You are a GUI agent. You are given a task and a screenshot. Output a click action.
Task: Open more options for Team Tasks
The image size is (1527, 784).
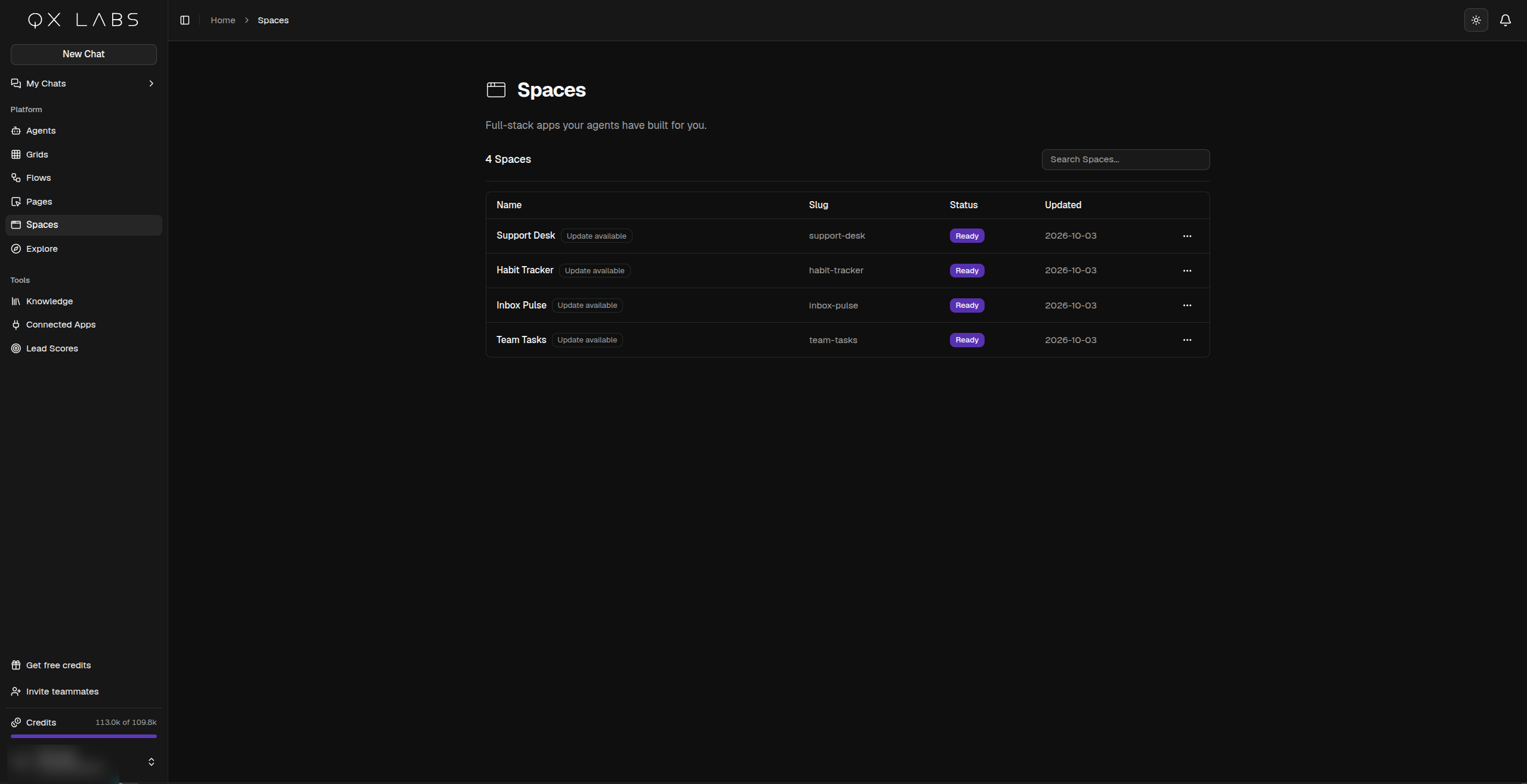pos(1187,340)
